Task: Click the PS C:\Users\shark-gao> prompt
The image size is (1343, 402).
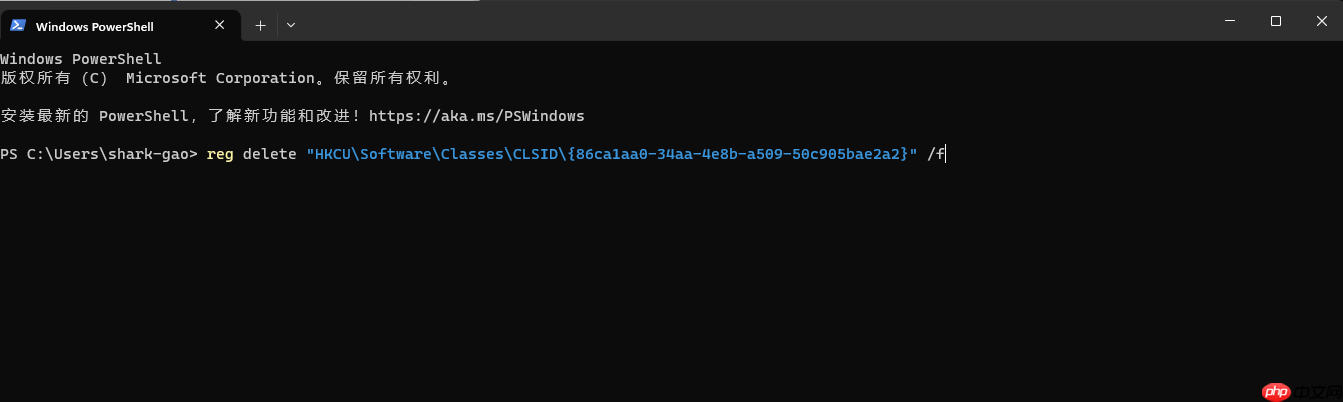Action: 100,154
